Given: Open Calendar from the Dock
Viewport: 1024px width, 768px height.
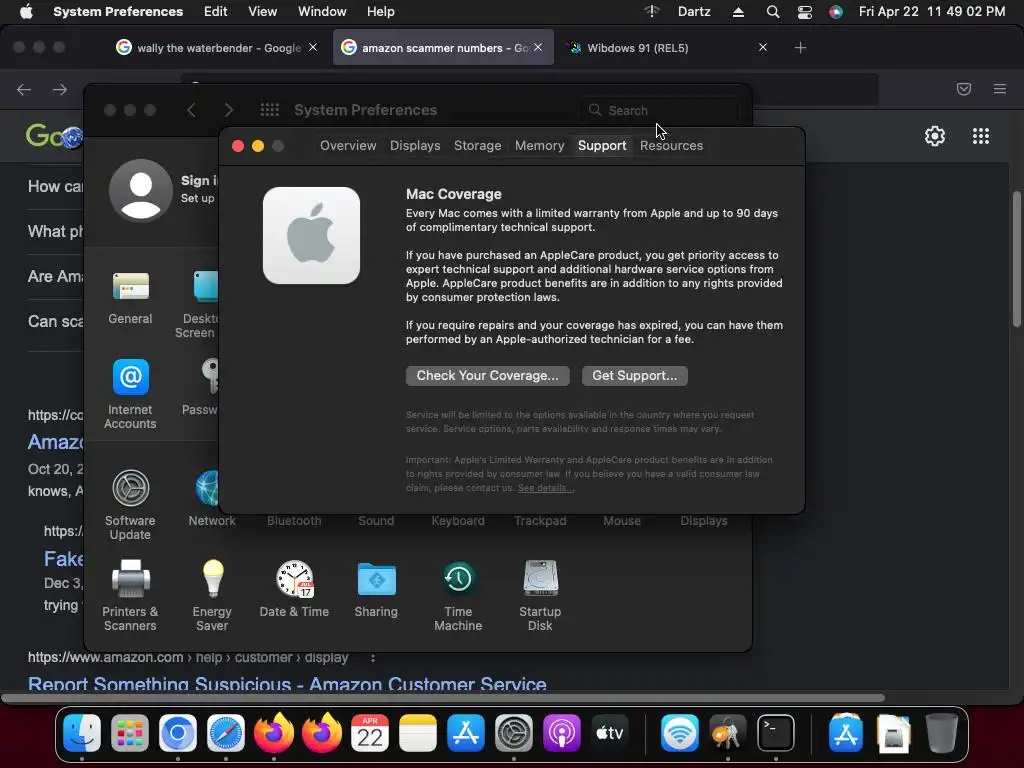Looking at the screenshot, I should point(370,733).
